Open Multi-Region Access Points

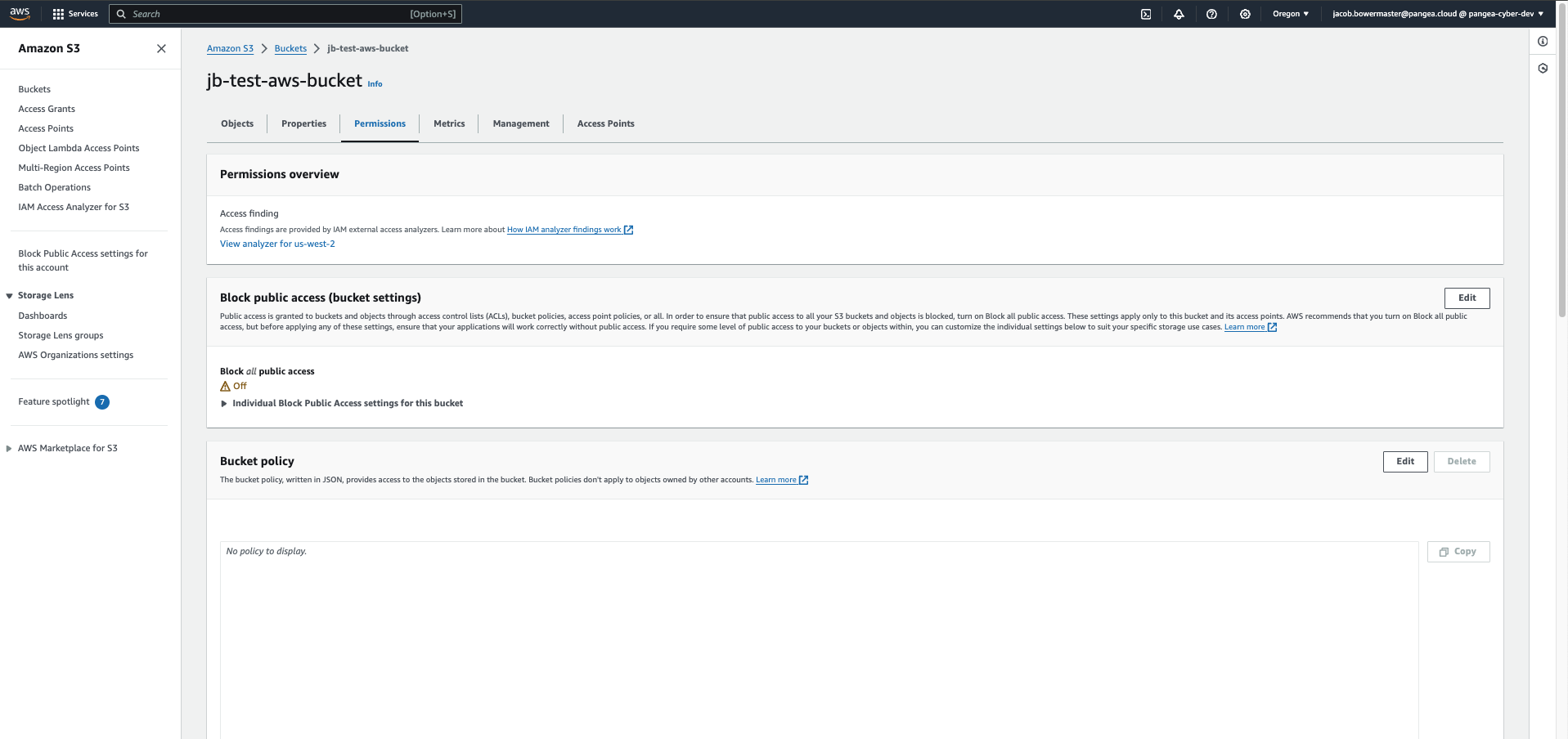click(74, 168)
